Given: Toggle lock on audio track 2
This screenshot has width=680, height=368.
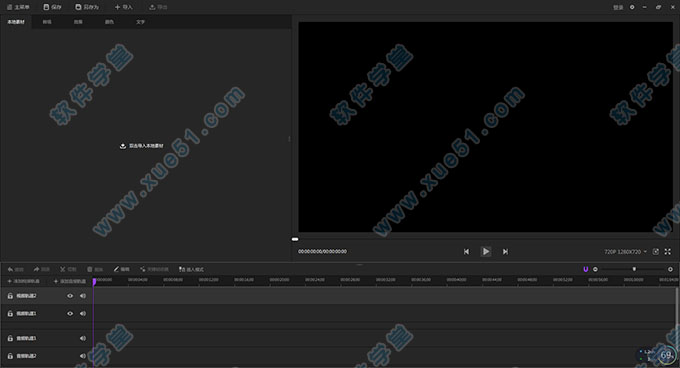Looking at the screenshot, I should (10, 356).
